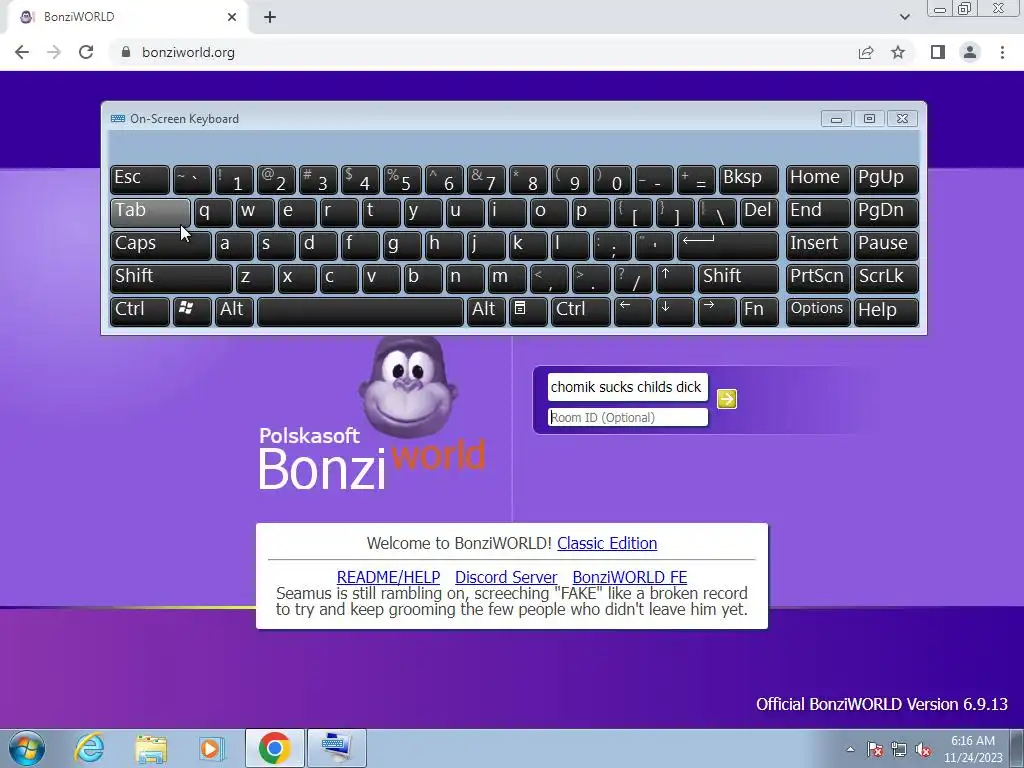The height and width of the screenshot is (768, 1024).
Task: Click the Room ID (Optional) field
Action: [628, 417]
